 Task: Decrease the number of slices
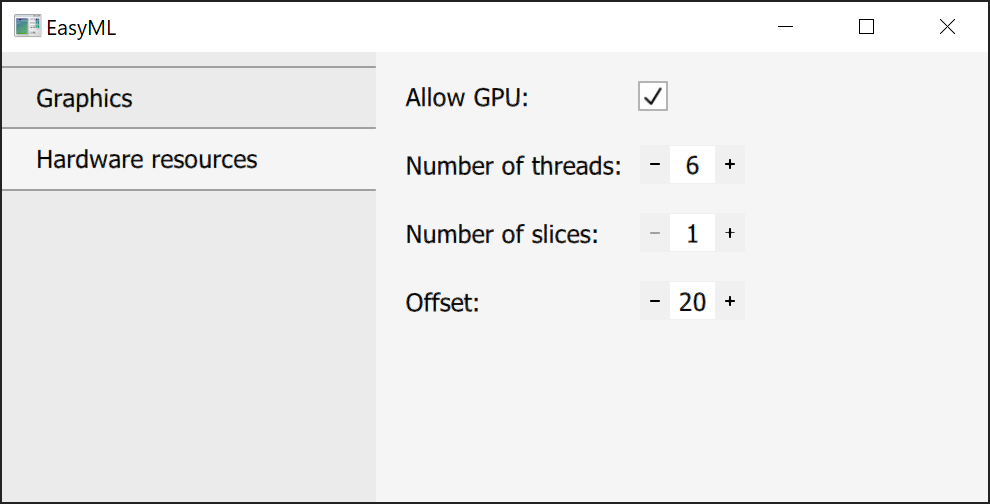click(655, 233)
